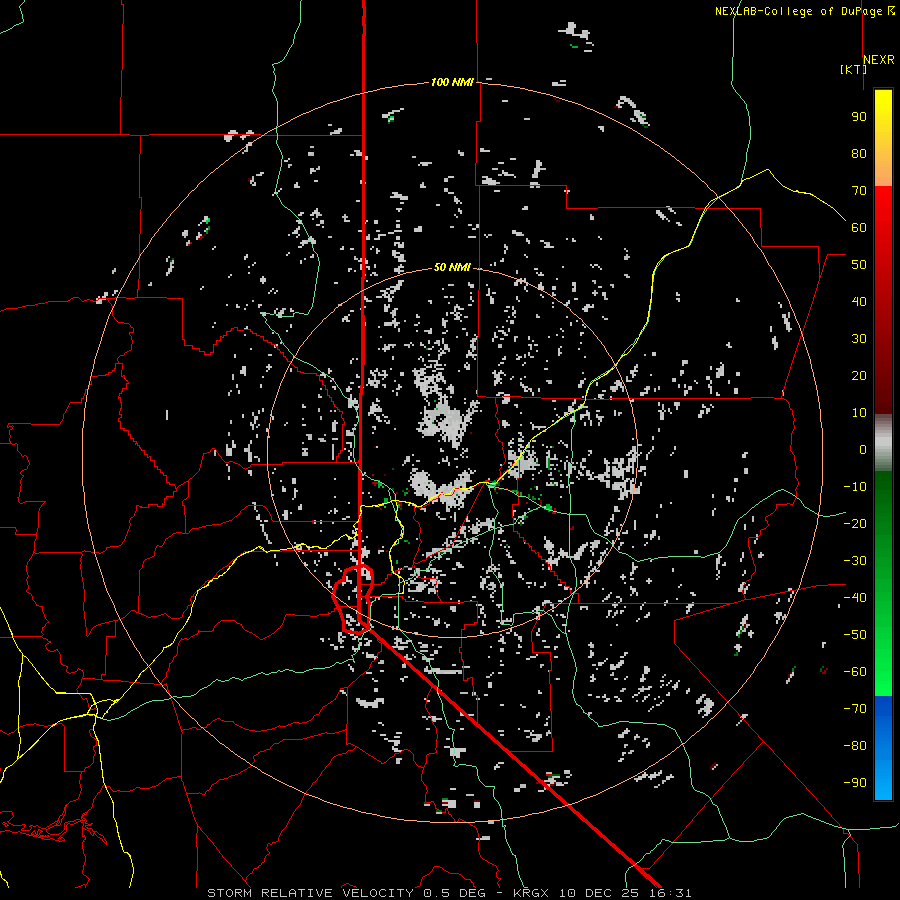Click the 60 value on velocity scale
900x900 pixels.
coord(859,228)
